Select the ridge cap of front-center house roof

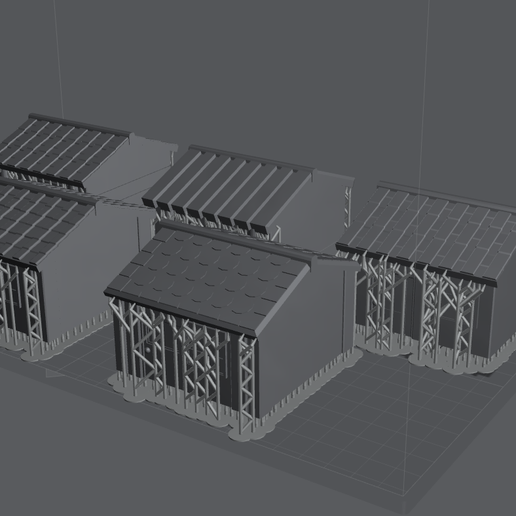click(233, 239)
